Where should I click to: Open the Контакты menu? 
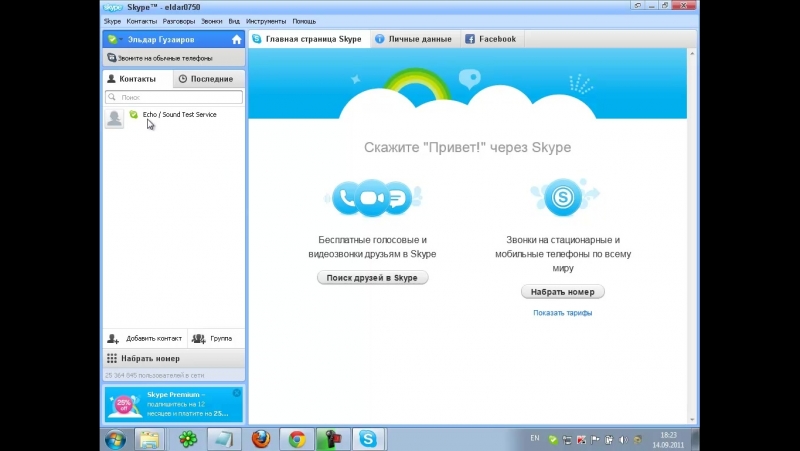142,21
